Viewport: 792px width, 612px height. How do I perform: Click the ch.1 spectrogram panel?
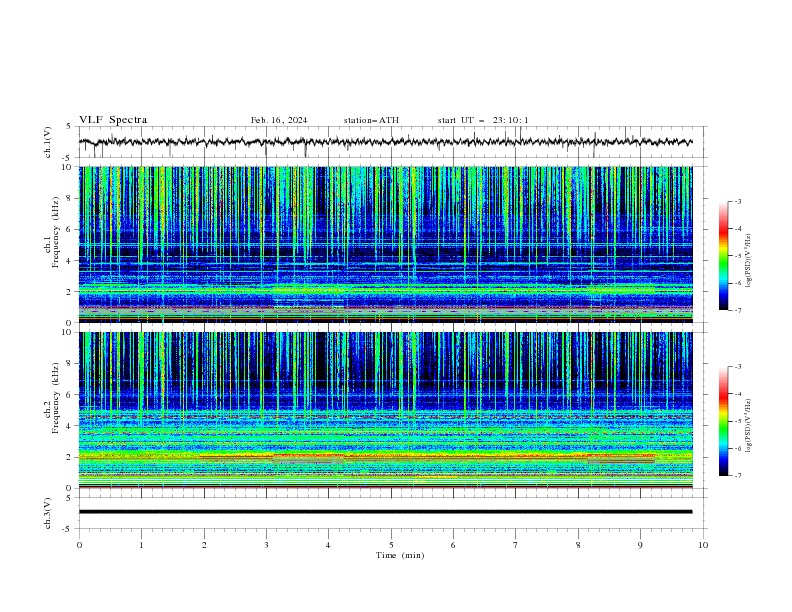[x=385, y=244]
